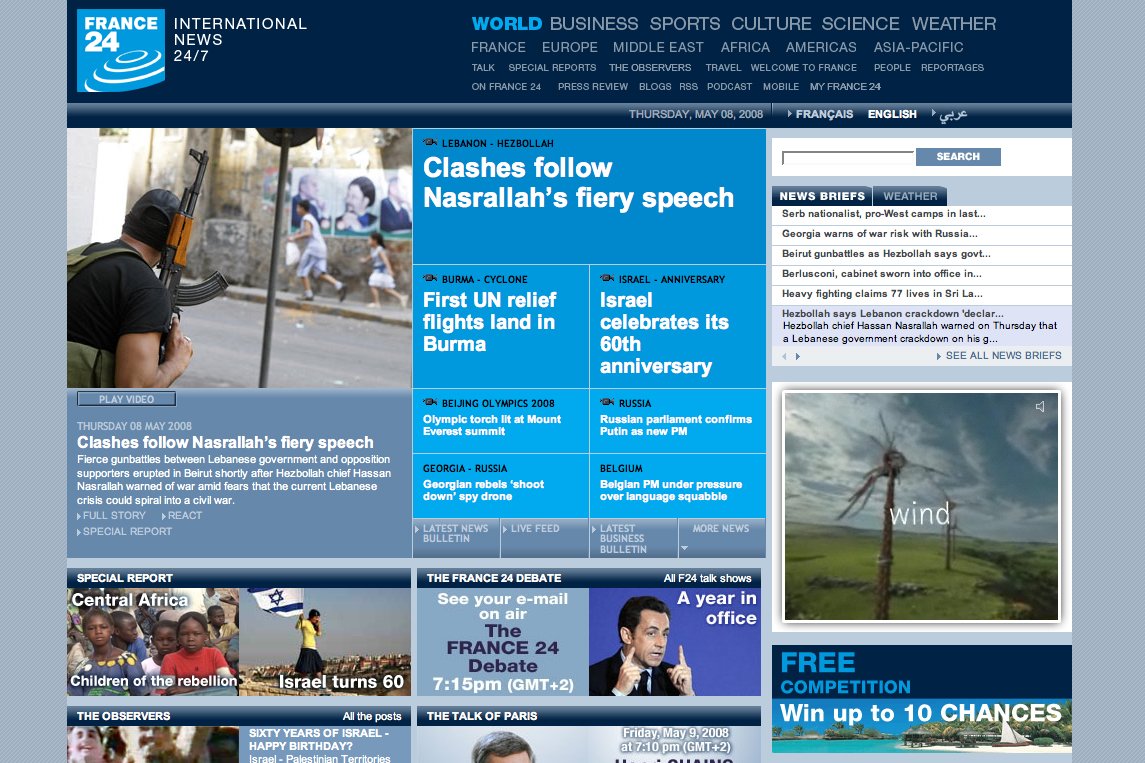Open SEE ALL NEWS BRIEFS
Viewport: 1145px width, 763px height.
(1000, 355)
